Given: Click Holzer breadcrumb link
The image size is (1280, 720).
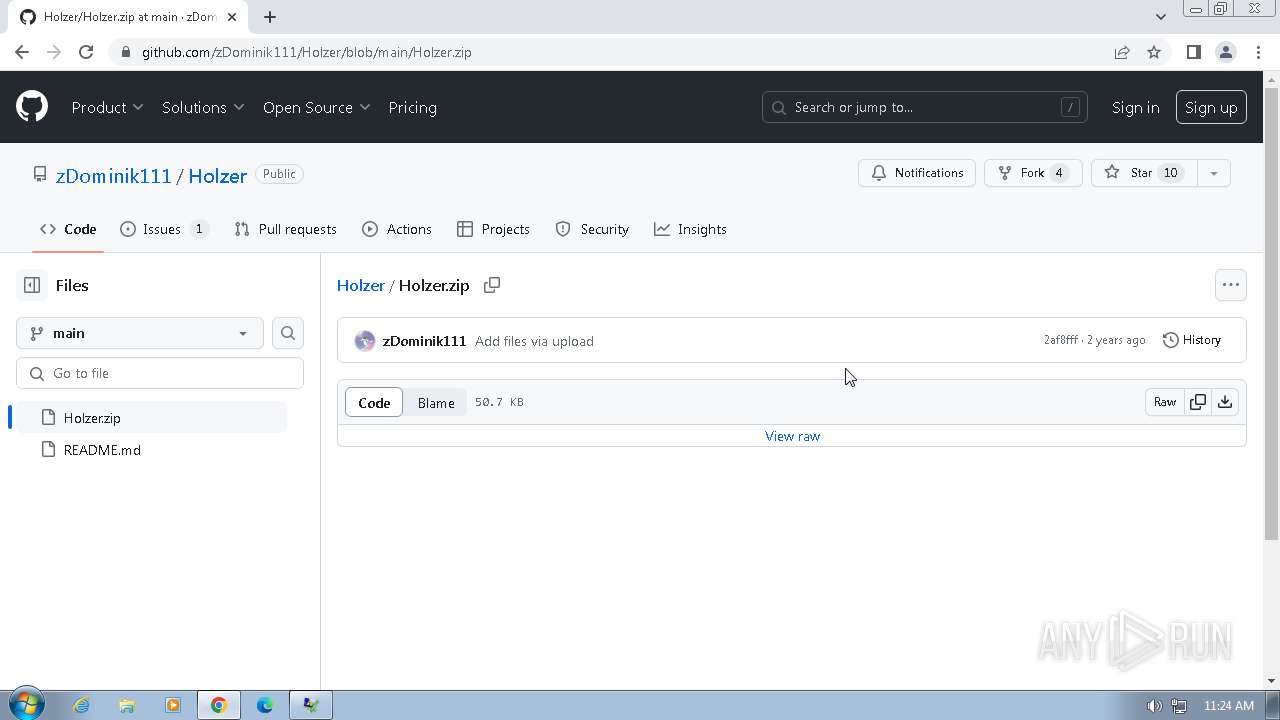Looking at the screenshot, I should click(361, 285).
